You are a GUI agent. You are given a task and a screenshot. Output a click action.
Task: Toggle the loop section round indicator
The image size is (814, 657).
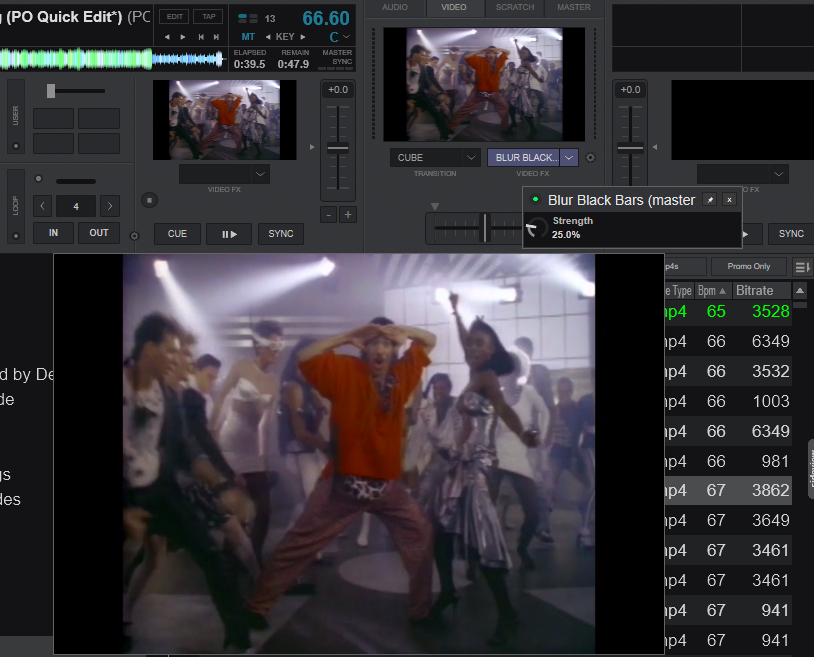point(38,179)
